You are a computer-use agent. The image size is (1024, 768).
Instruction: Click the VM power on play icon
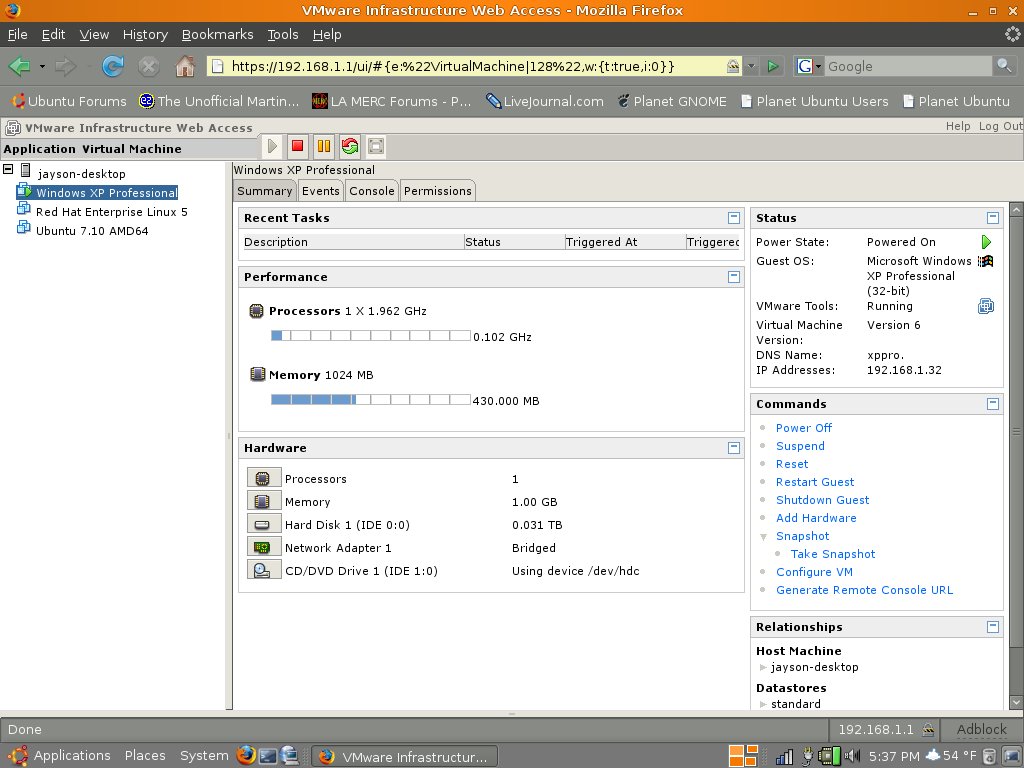(272, 146)
